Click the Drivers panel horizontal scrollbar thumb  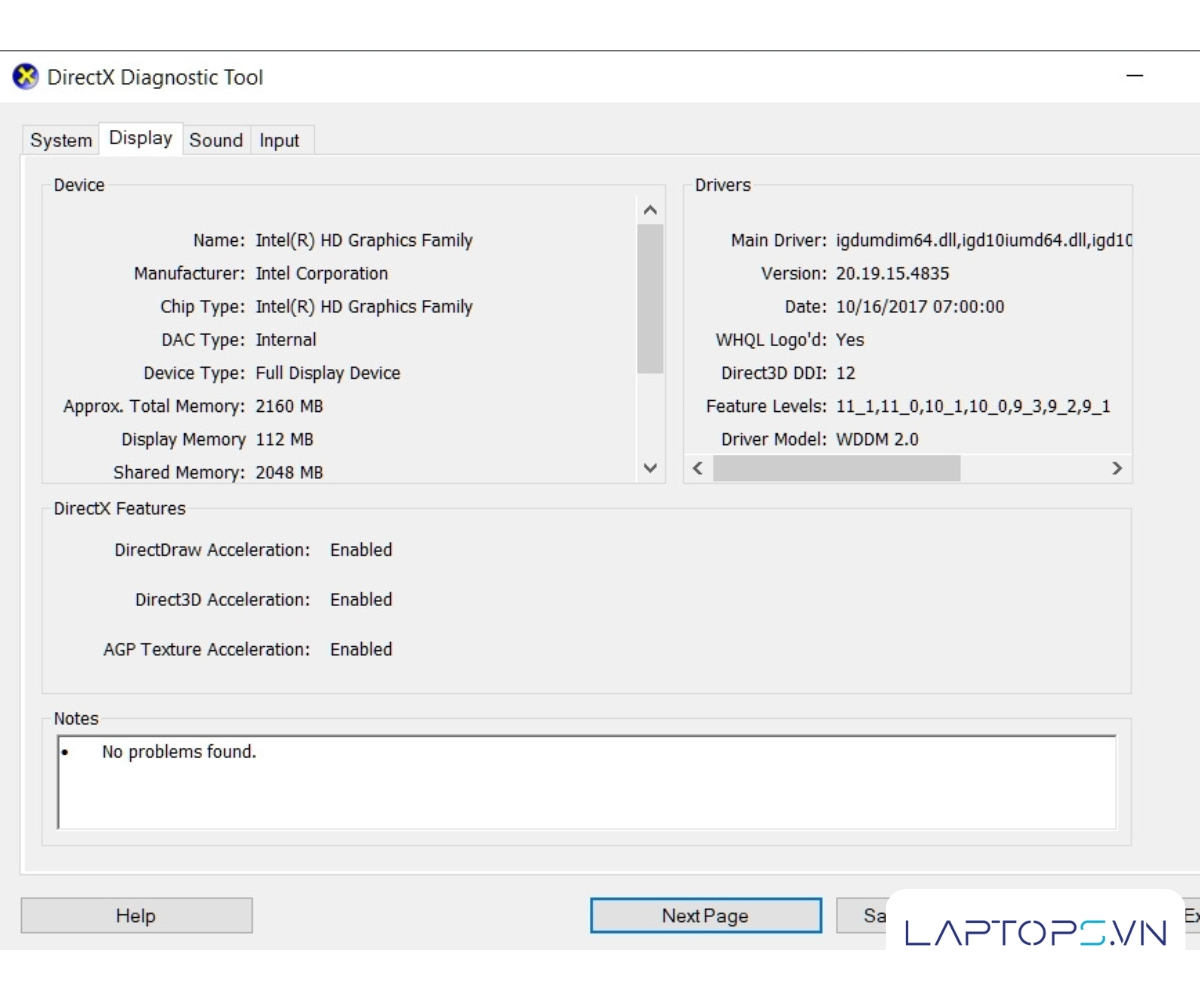point(836,468)
